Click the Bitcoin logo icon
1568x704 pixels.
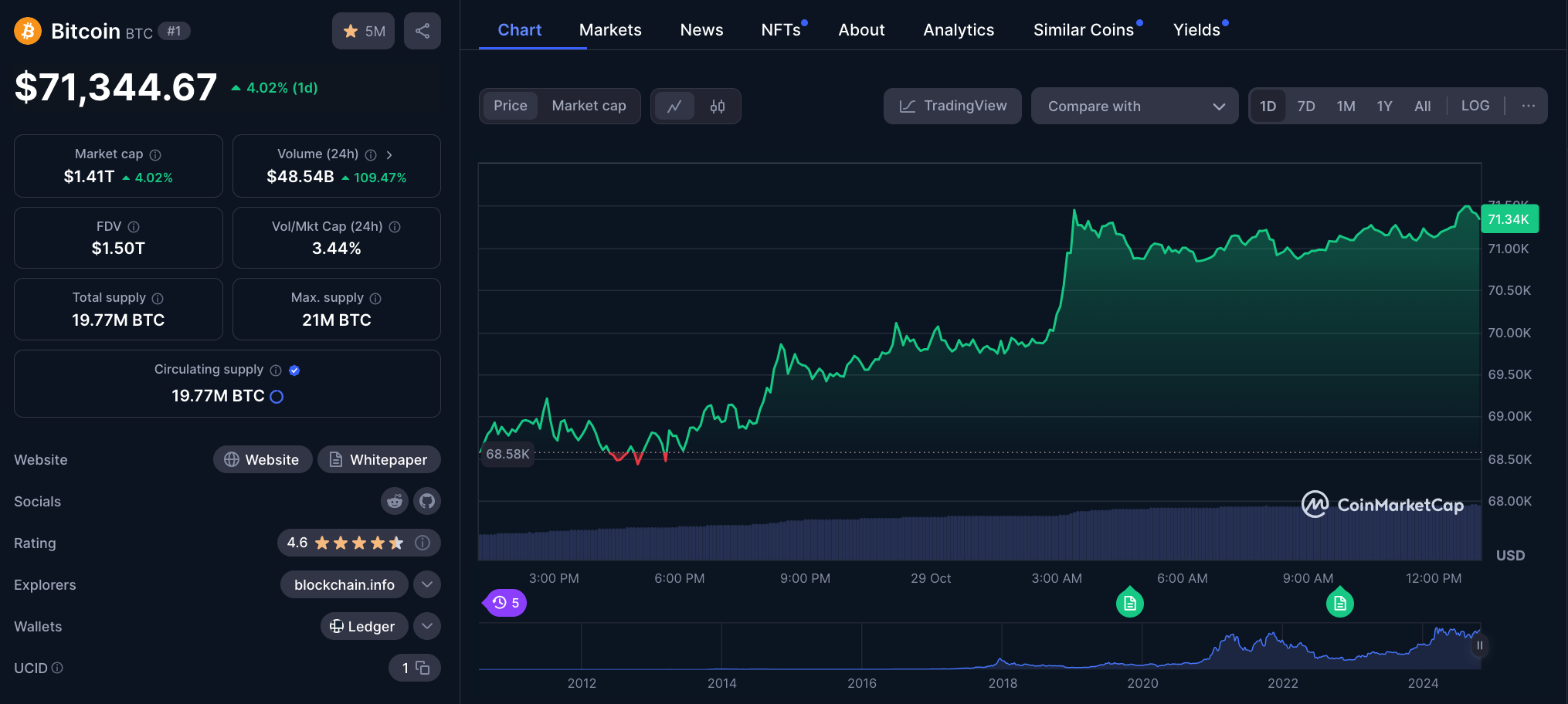(28, 31)
